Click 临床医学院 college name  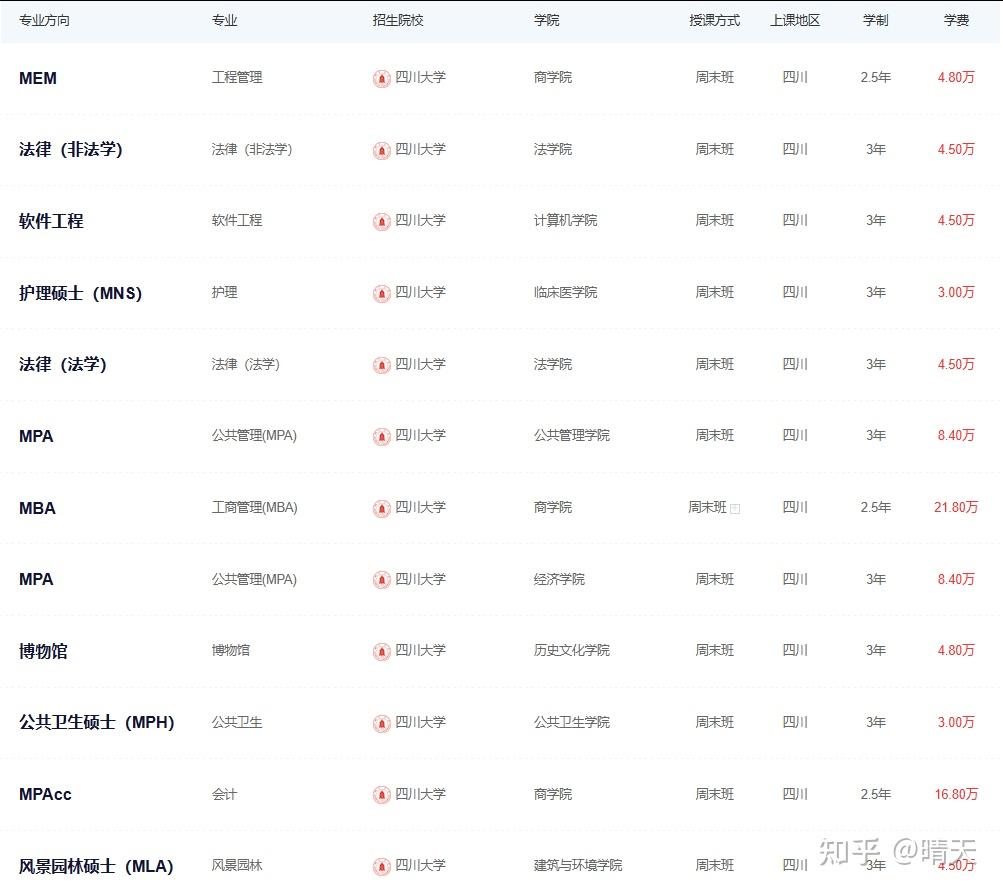pos(565,292)
